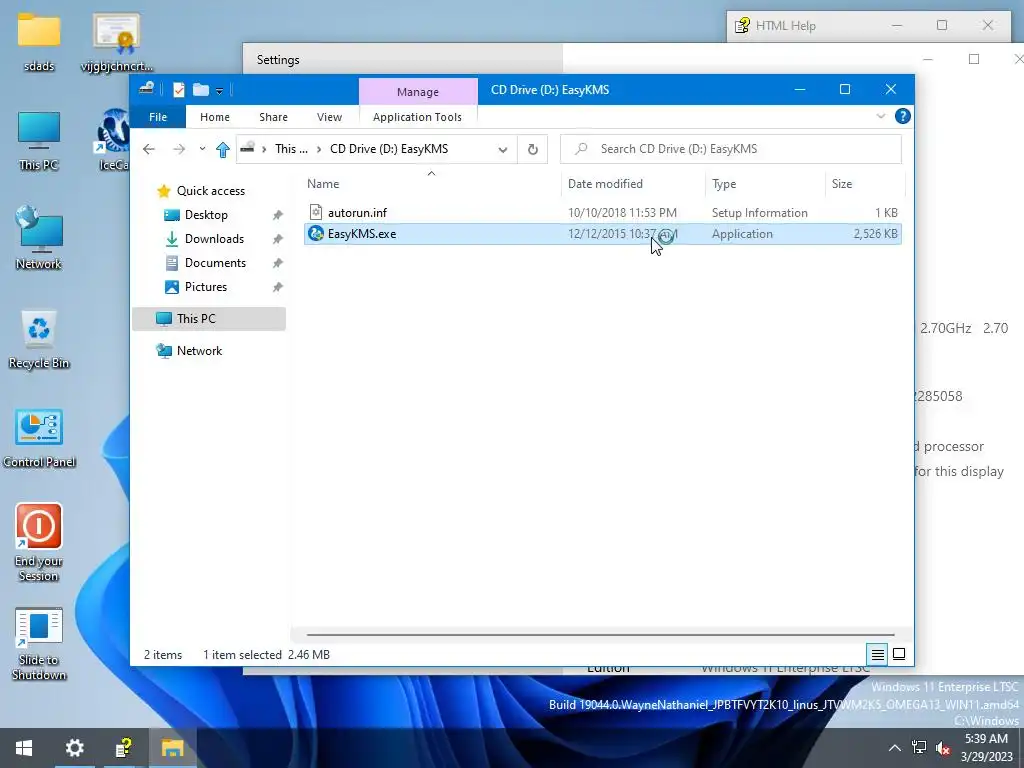Click 'This ...' breadcrumb in address bar

291,149
